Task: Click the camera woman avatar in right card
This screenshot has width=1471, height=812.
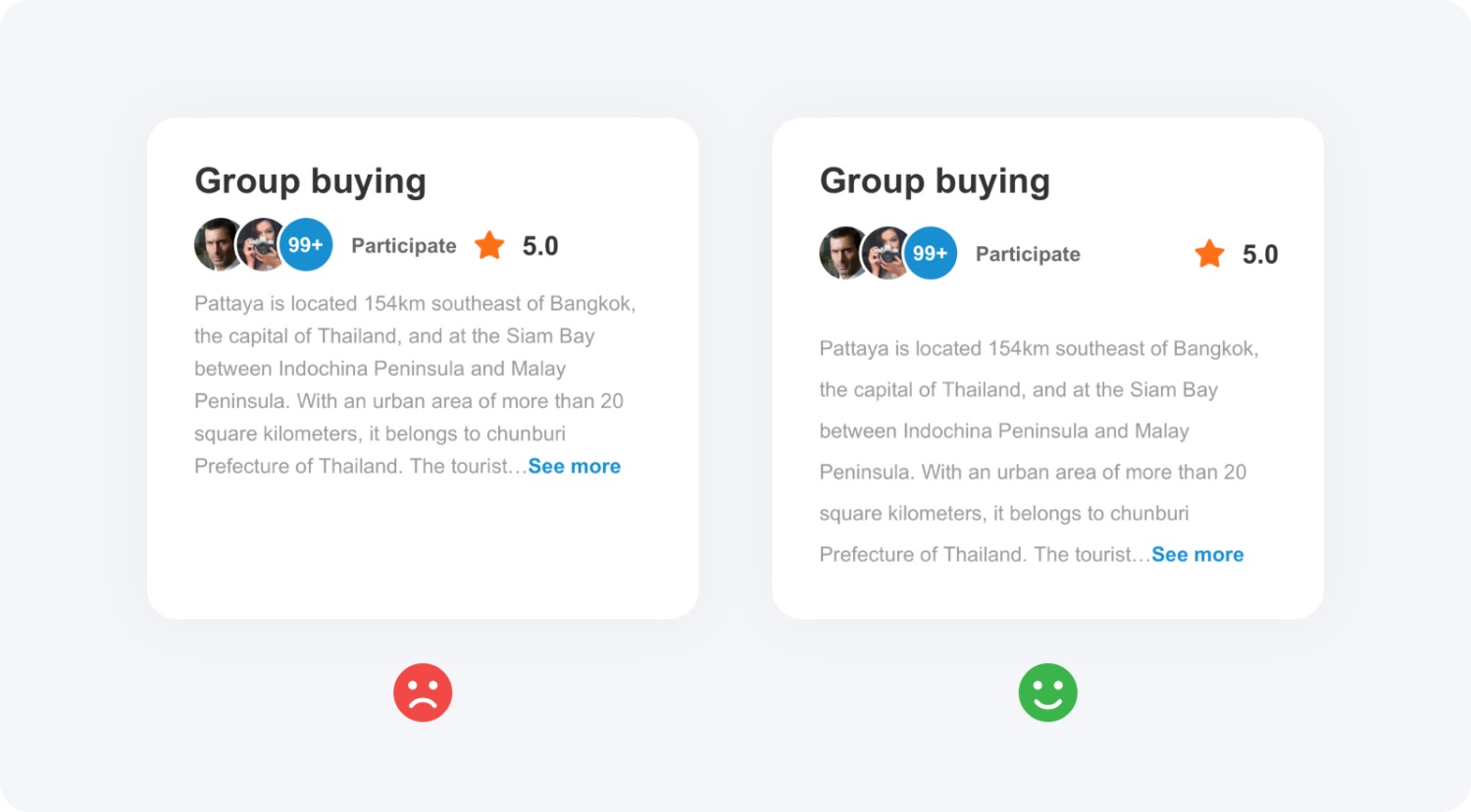Action: pos(884,253)
